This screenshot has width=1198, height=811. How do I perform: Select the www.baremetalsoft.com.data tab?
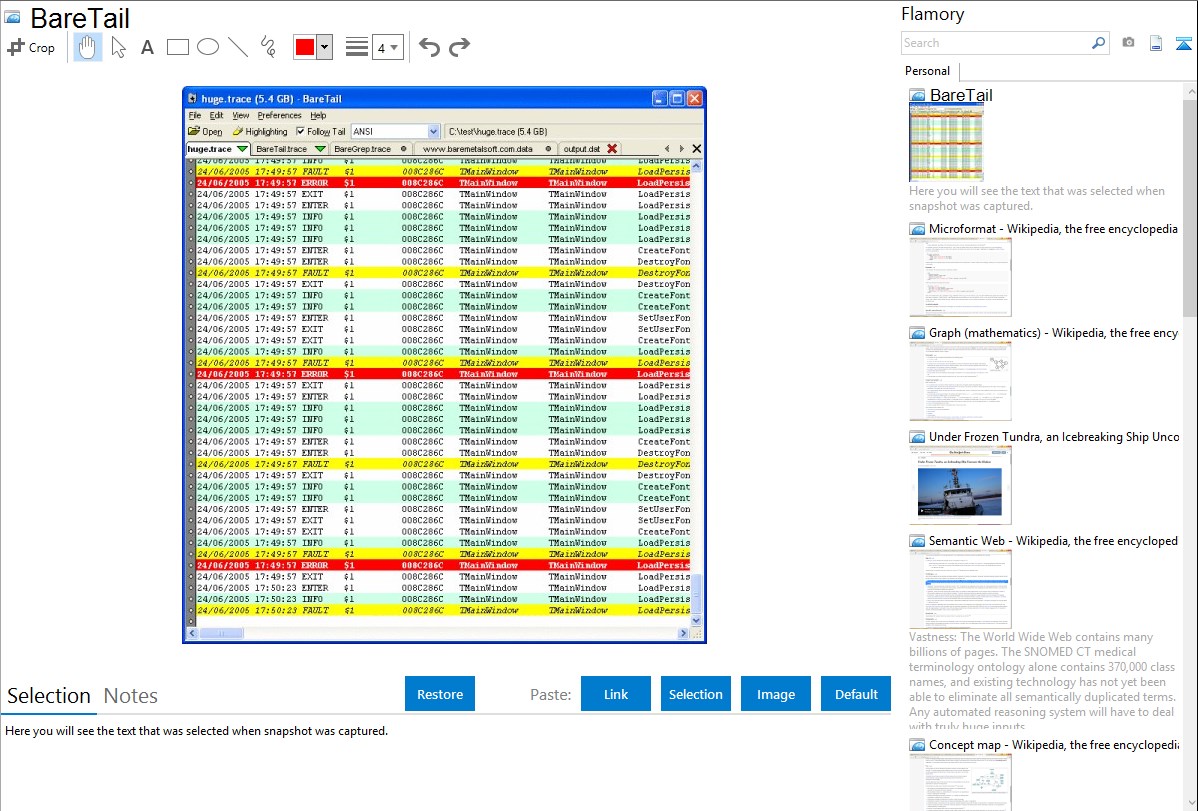(485, 149)
